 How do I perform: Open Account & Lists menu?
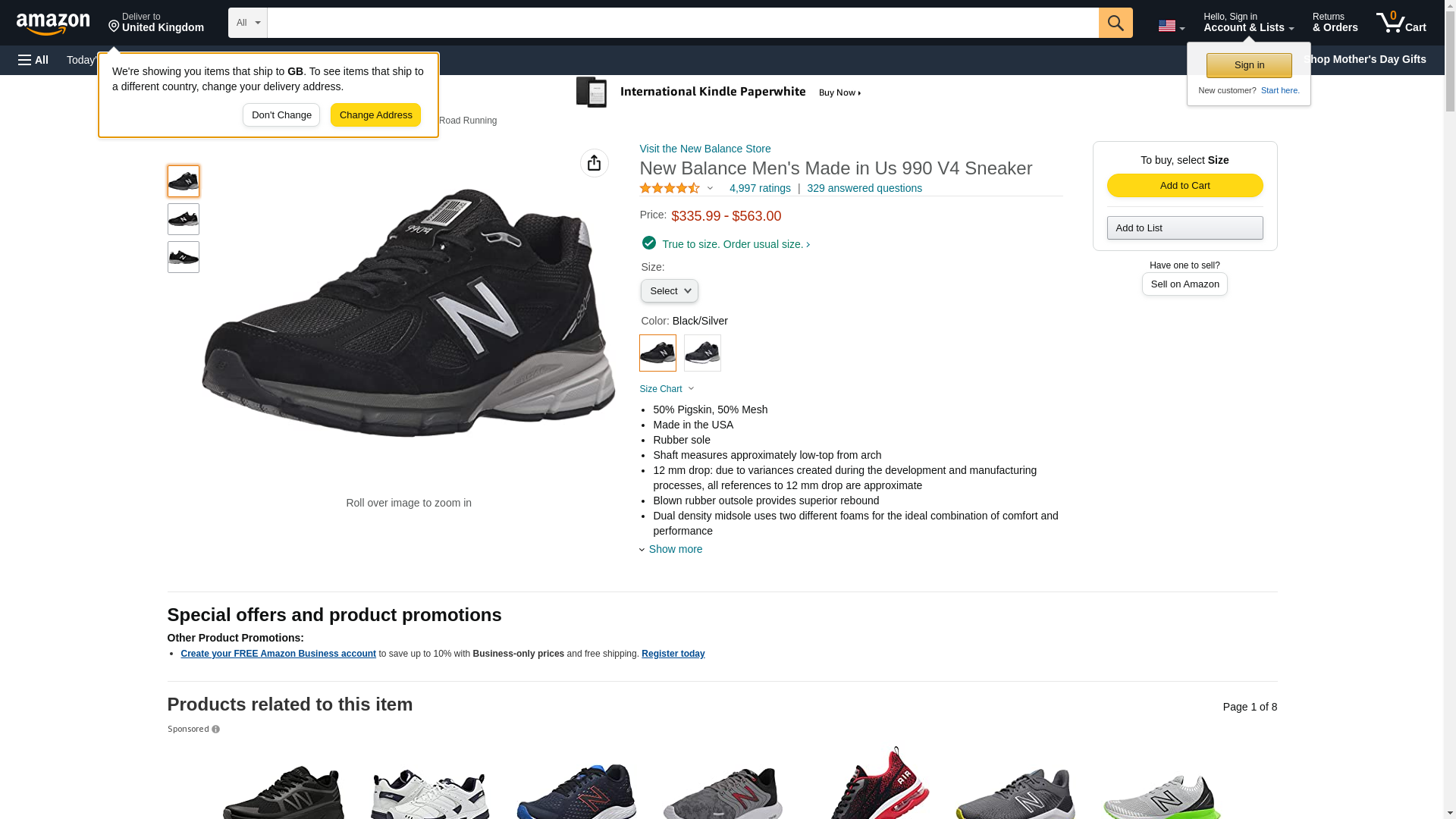coord(1247,23)
